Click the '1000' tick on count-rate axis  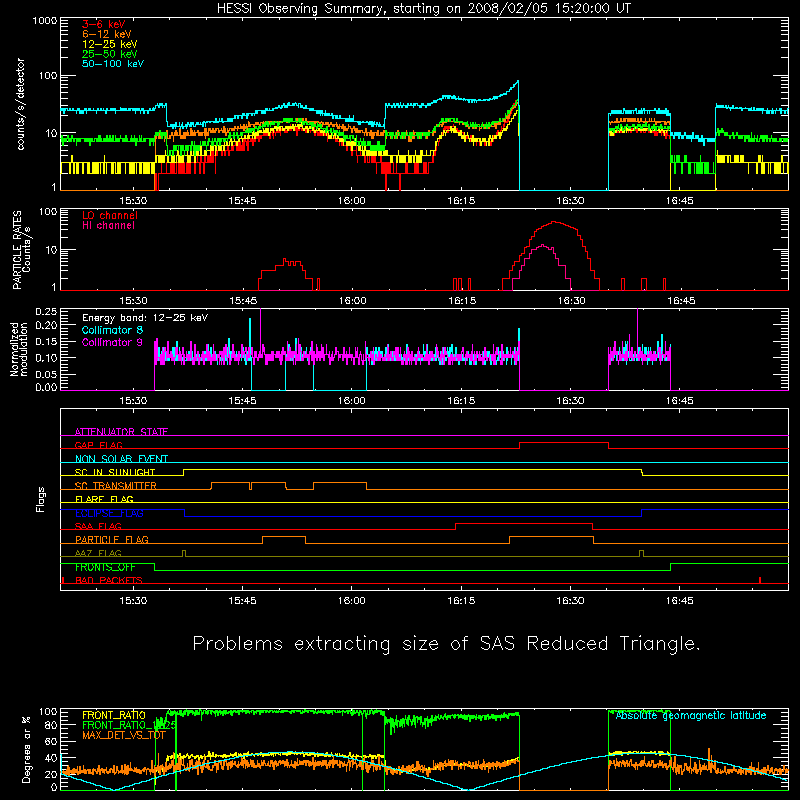[x=44, y=21]
